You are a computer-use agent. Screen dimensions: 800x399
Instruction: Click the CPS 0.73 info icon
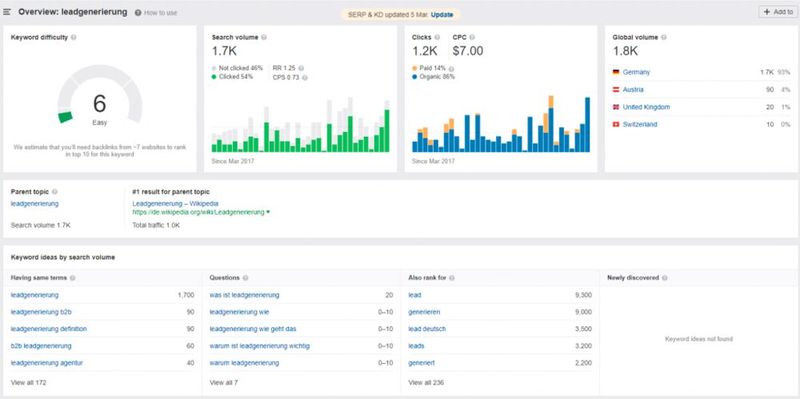coord(305,78)
